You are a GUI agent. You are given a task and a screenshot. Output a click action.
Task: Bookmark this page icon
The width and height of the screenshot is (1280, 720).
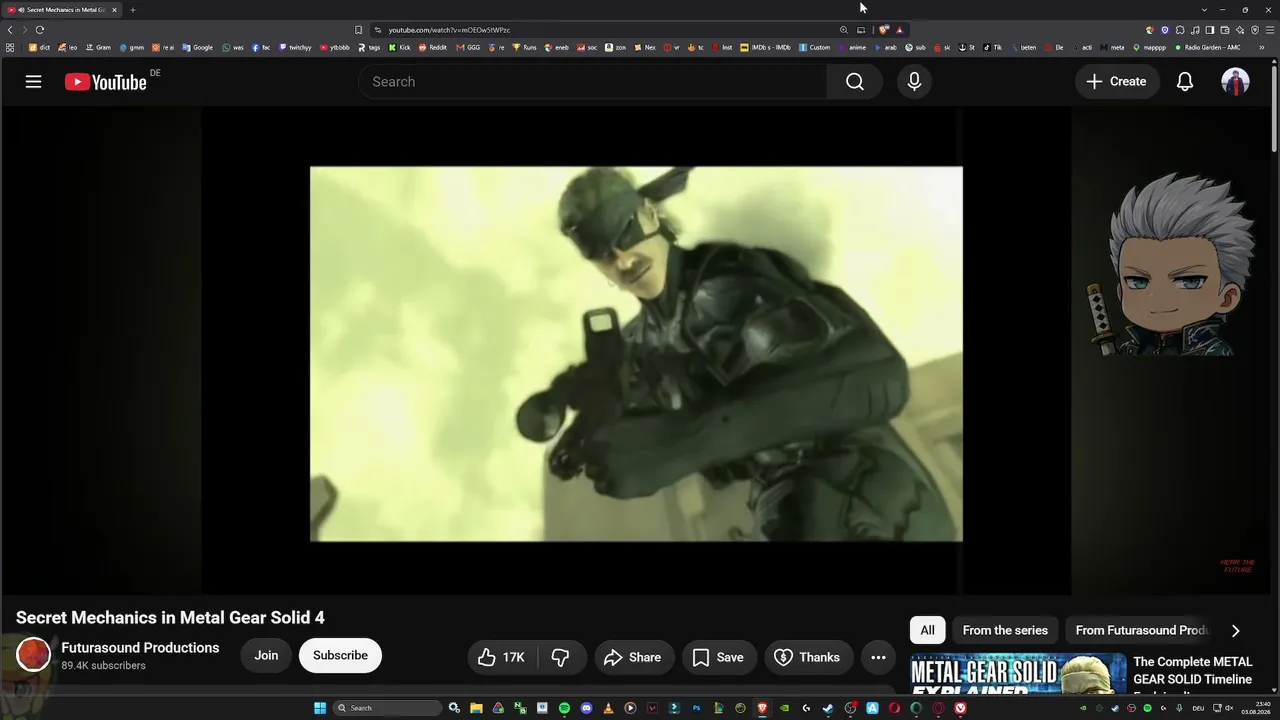359,30
